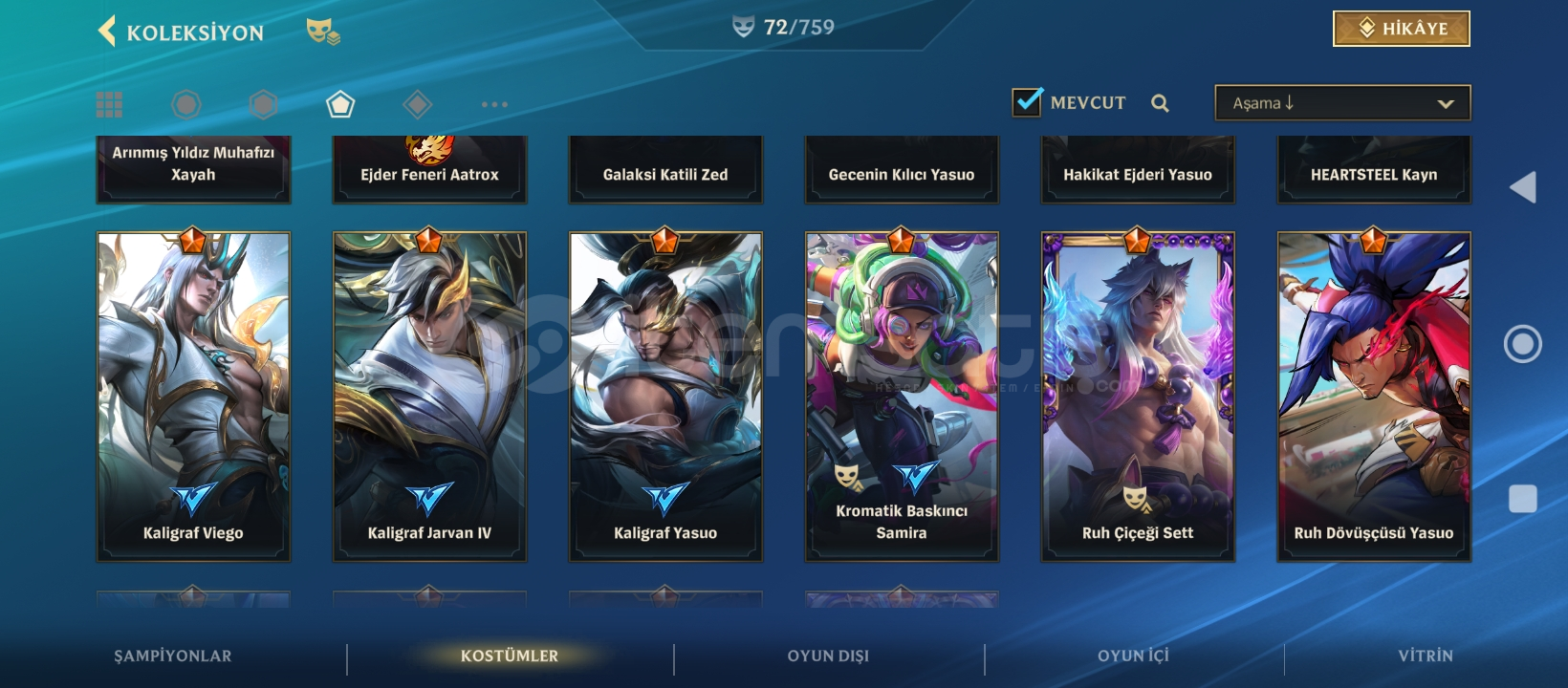Open the Vitrin tab
Image resolution: width=1568 pixels, height=688 pixels.
click(x=1426, y=656)
